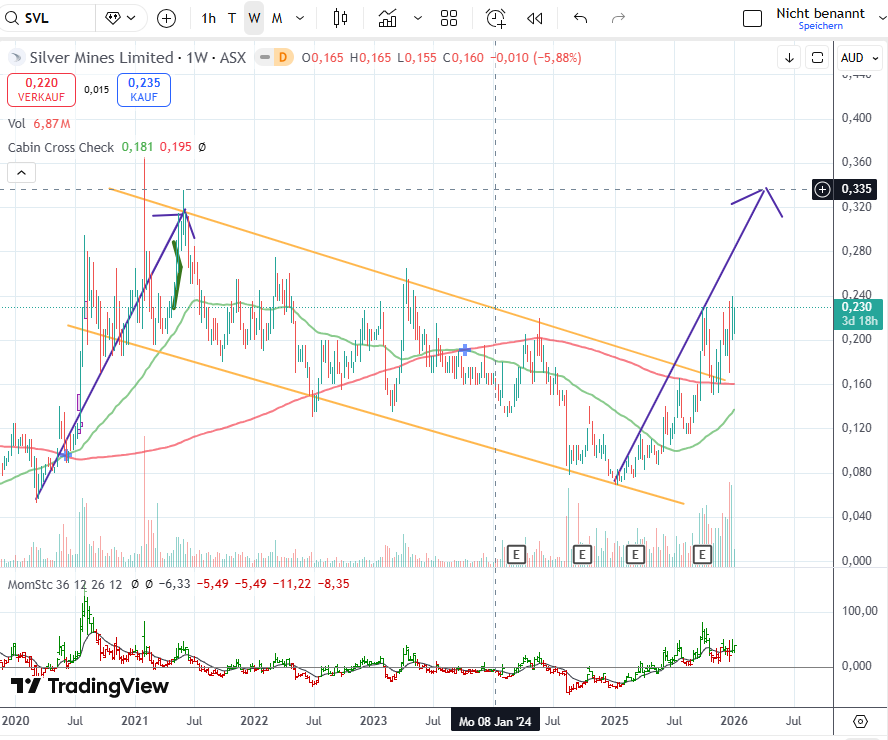Click the Mo 08 Jan '24 date label
The height and width of the screenshot is (740, 888).
[495, 721]
